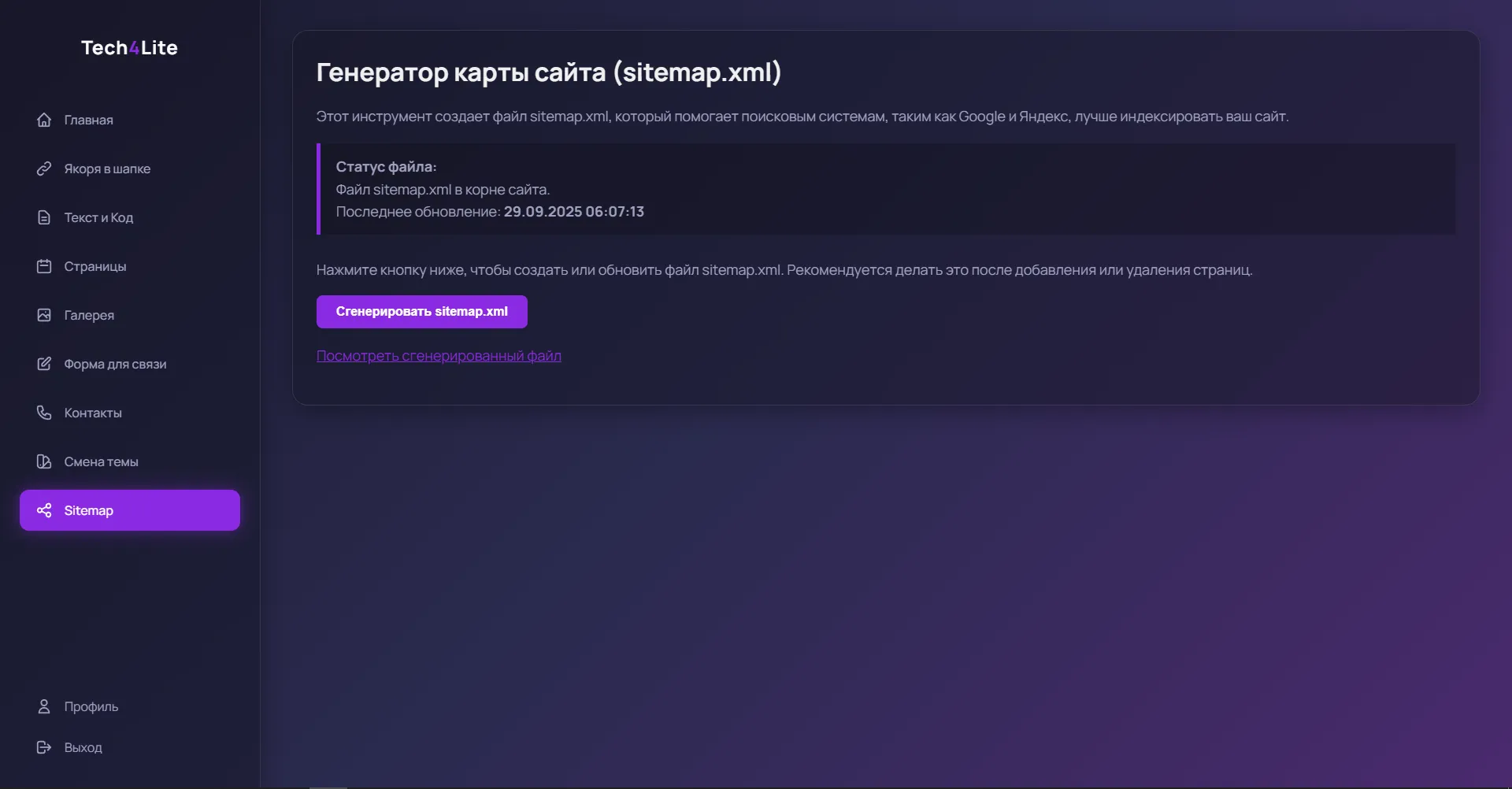Open the Главная menu label

pos(88,120)
